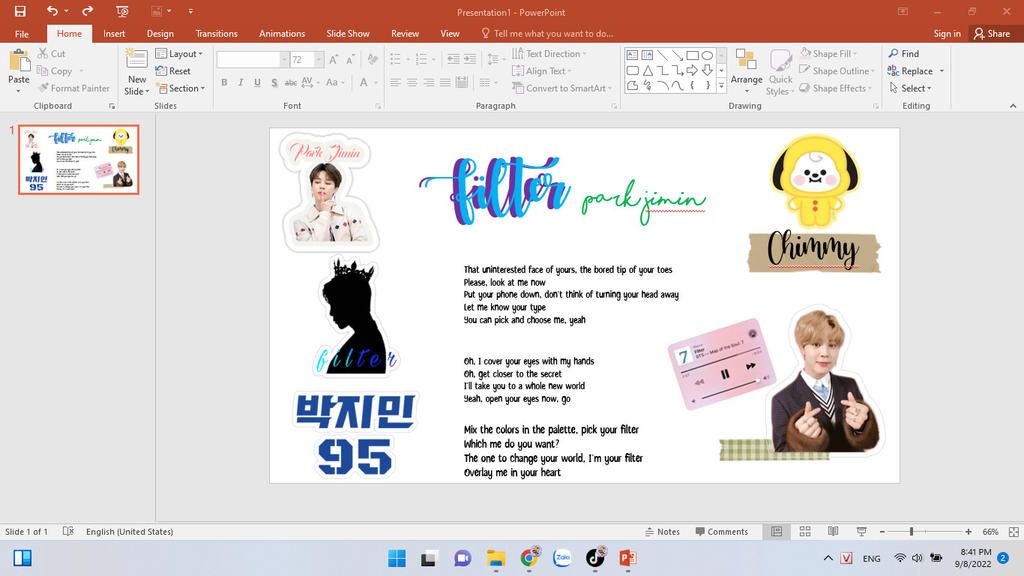Click the Find magnifier icon
The width and height of the screenshot is (1024, 576).
coord(893,54)
